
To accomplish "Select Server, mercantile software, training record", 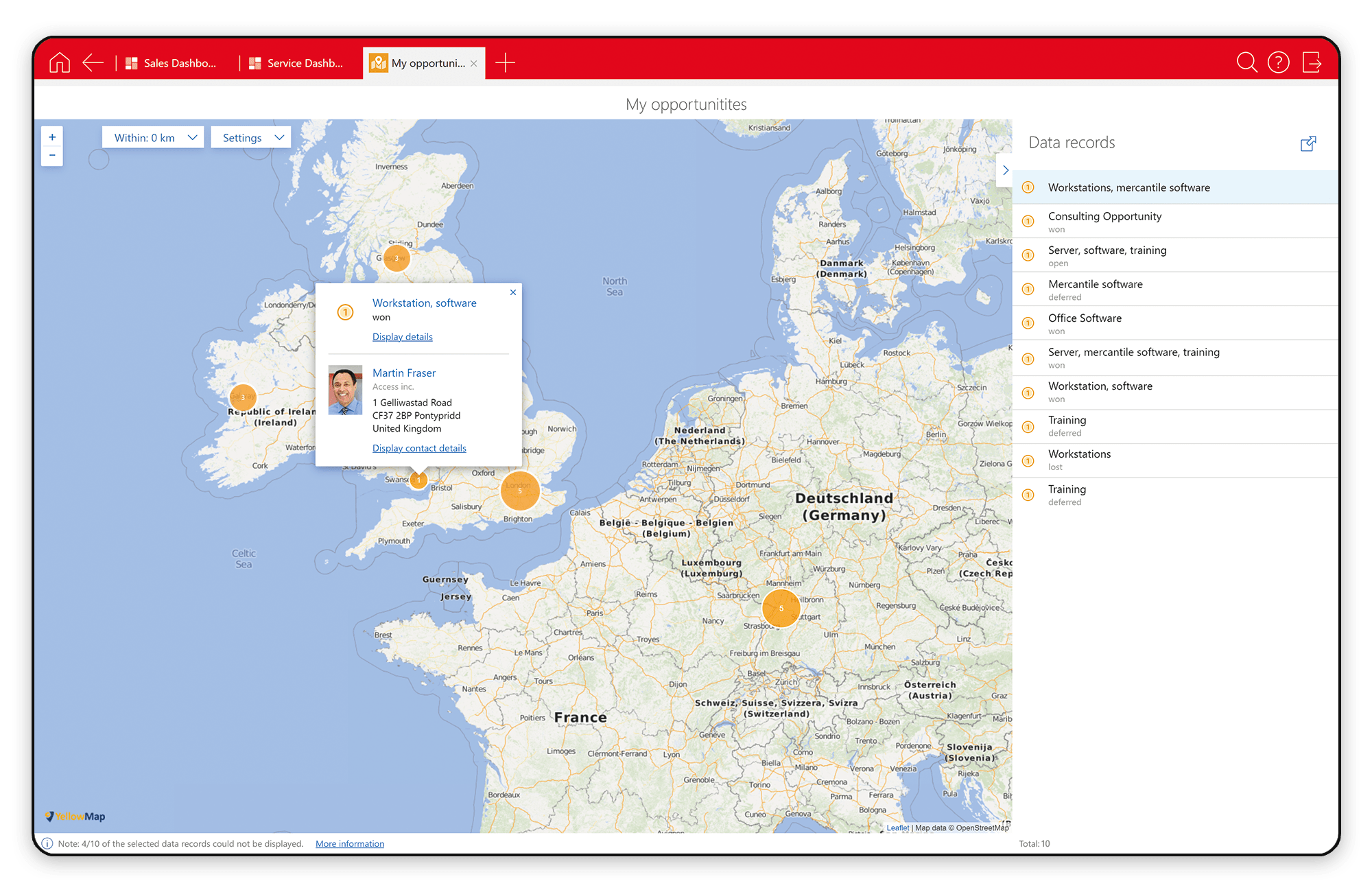I will (1175, 357).
